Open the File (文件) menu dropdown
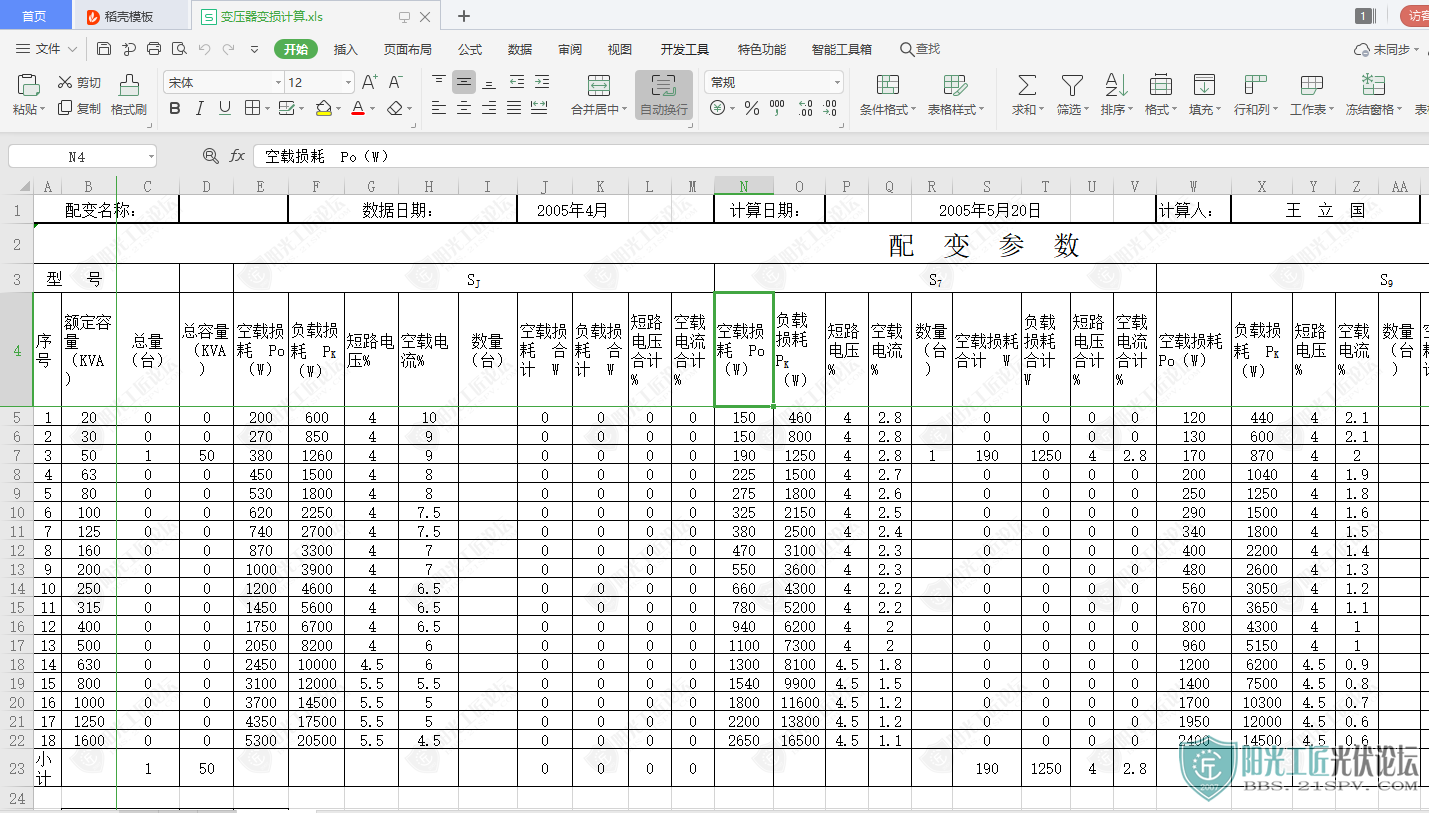The width and height of the screenshot is (1429, 813). (x=47, y=49)
